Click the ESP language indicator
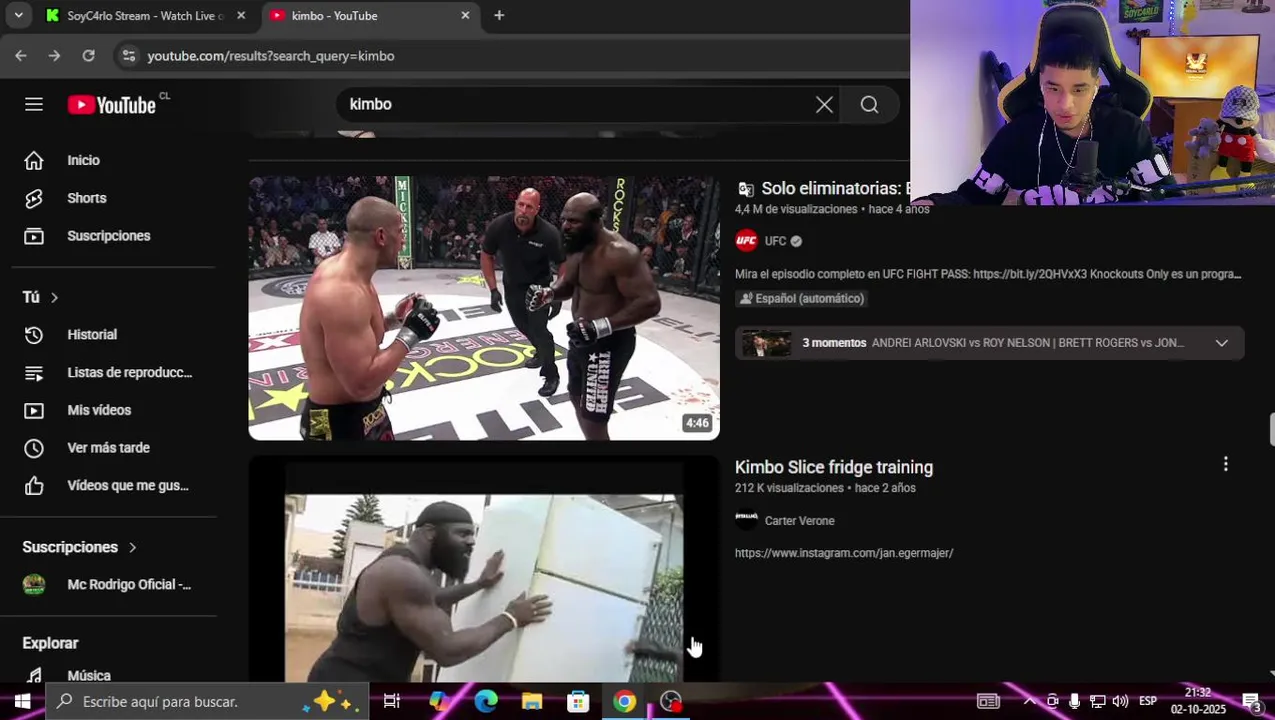The width and height of the screenshot is (1275, 720). 1148,702
